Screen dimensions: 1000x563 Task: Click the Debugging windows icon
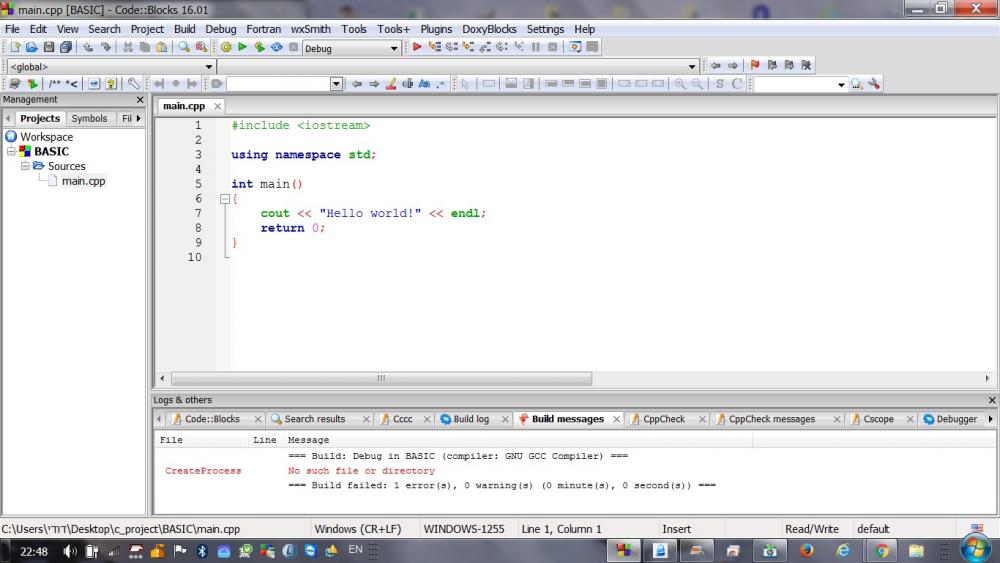pos(575,47)
